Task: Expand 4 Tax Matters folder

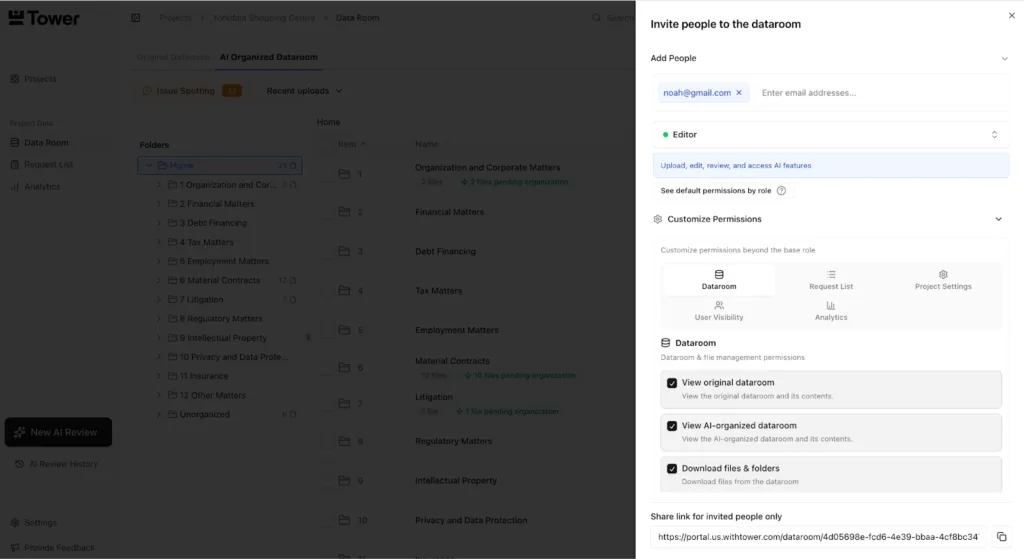Action: [x=159, y=242]
